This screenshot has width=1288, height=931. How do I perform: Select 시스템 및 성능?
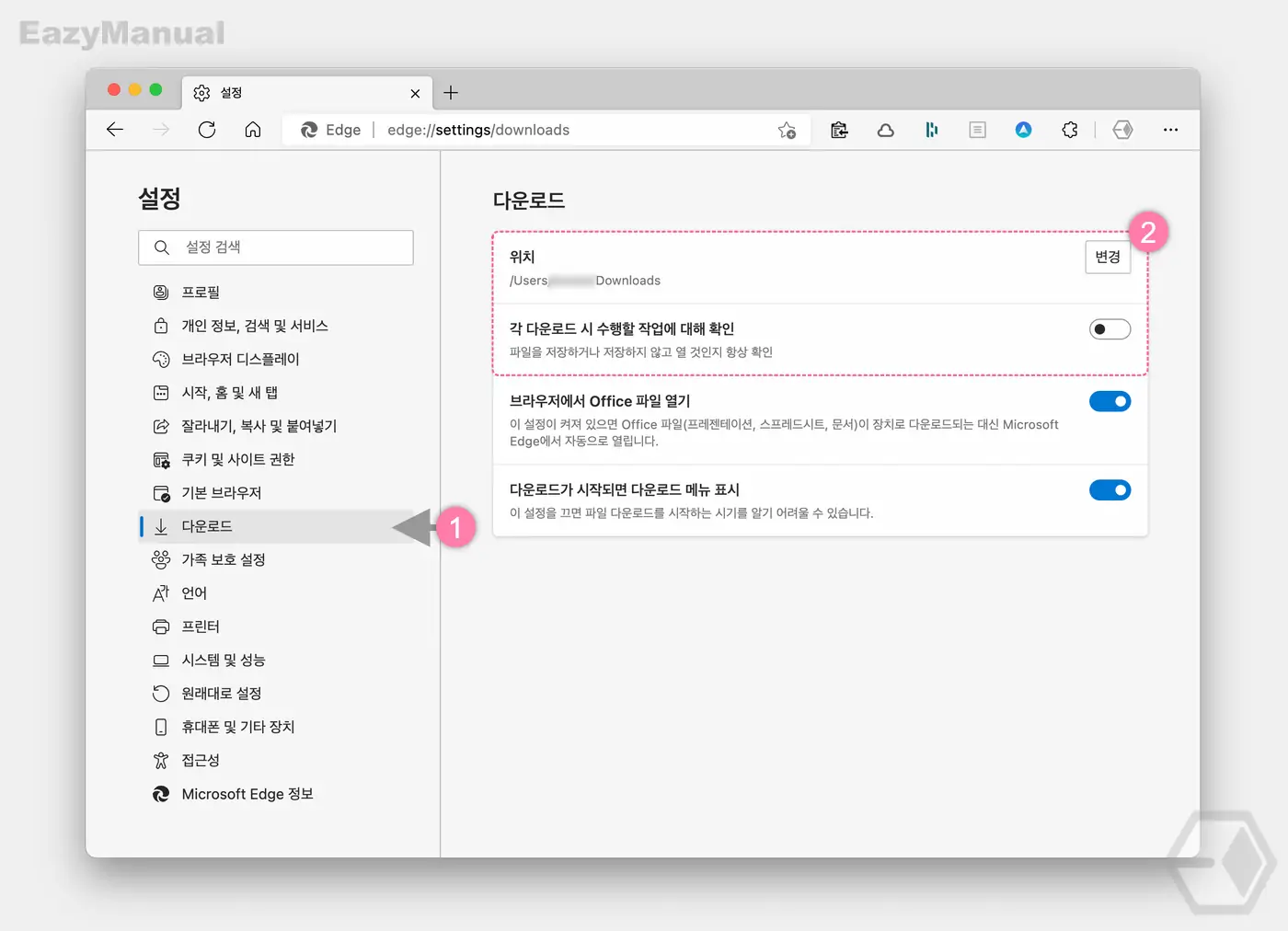(276, 660)
